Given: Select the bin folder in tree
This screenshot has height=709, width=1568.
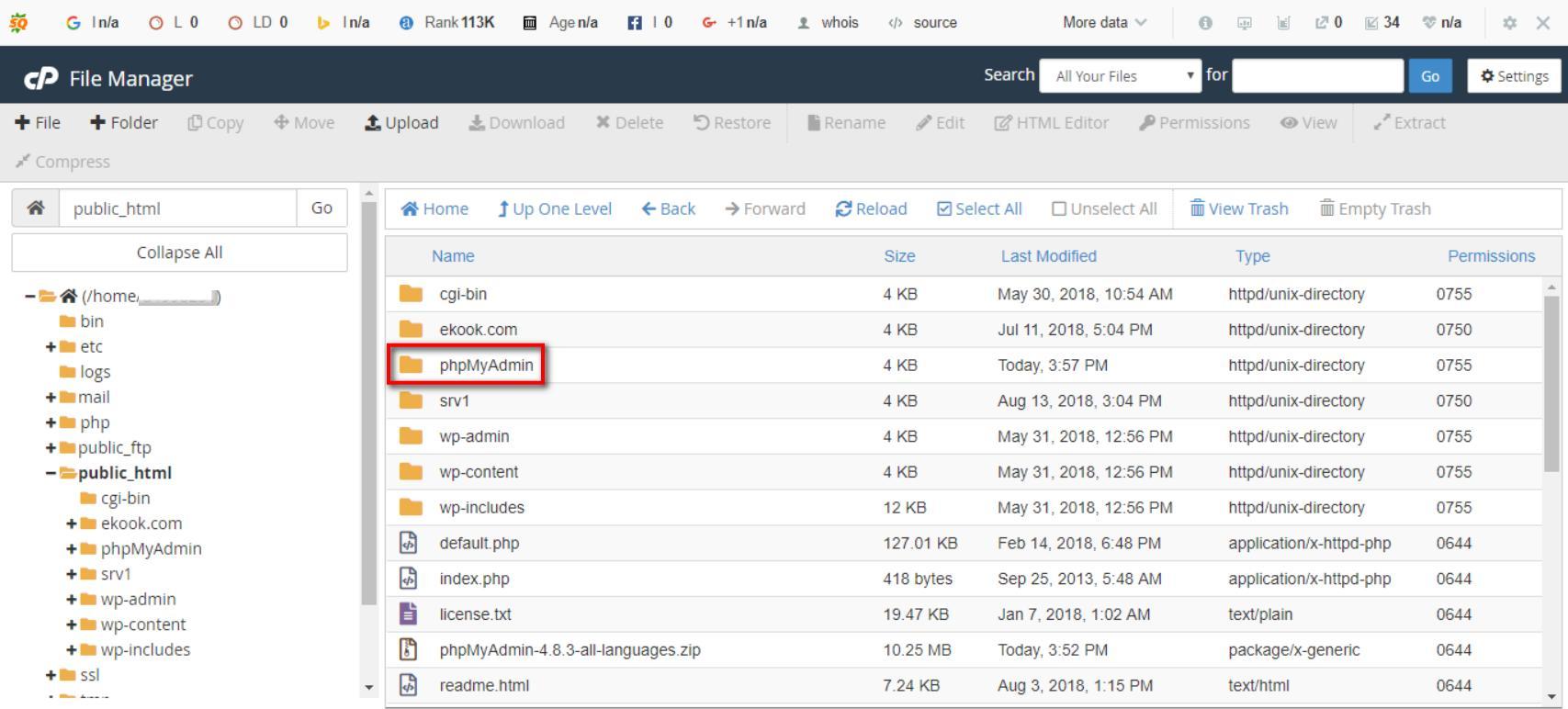Looking at the screenshot, I should pos(82,321).
